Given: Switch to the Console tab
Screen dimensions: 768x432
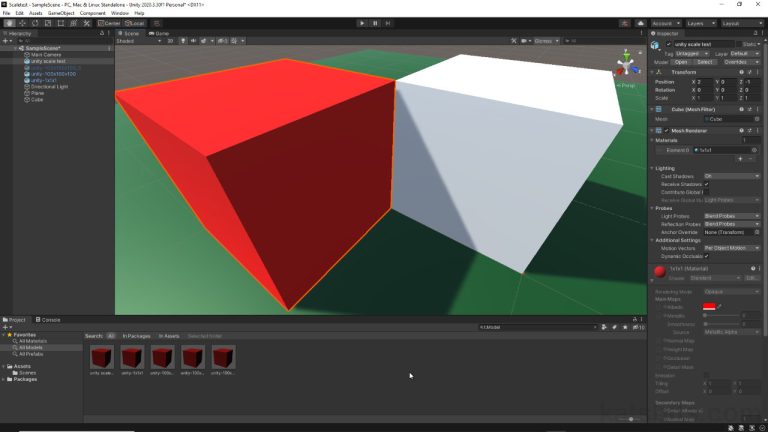Looking at the screenshot, I should click(51, 319).
